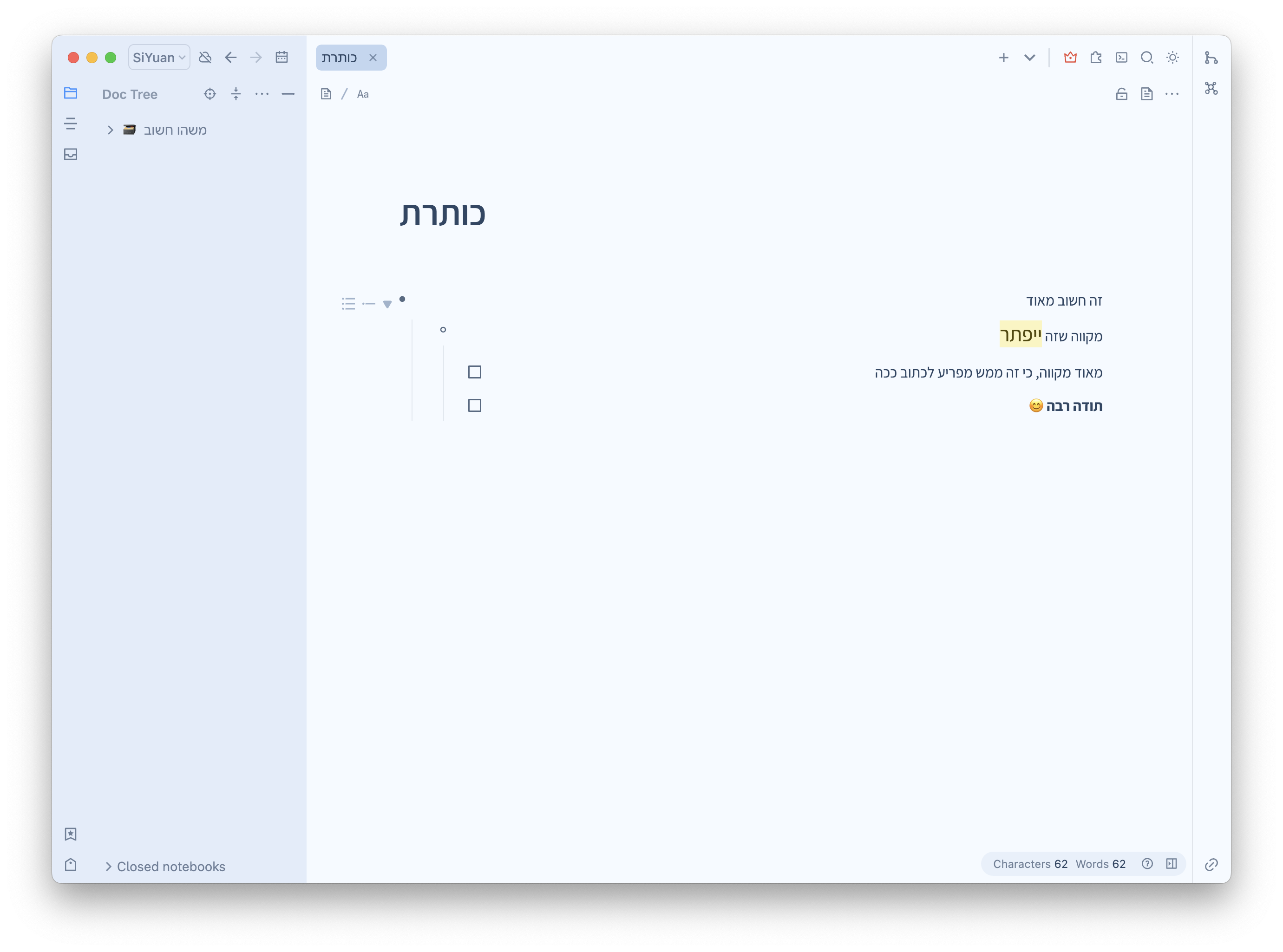Open the command panel terminal icon

(x=1122, y=58)
